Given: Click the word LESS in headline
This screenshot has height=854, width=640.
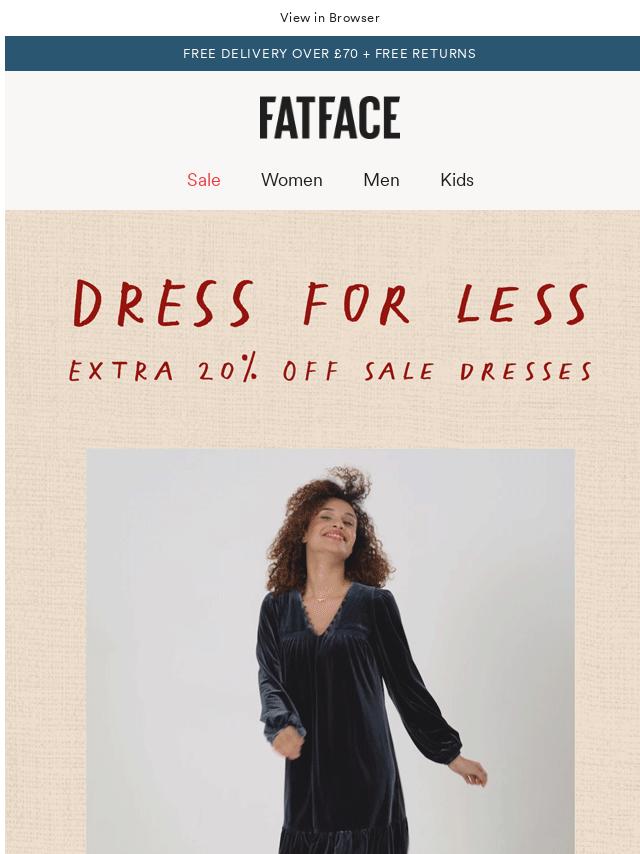Looking at the screenshot, I should (x=523, y=303).
